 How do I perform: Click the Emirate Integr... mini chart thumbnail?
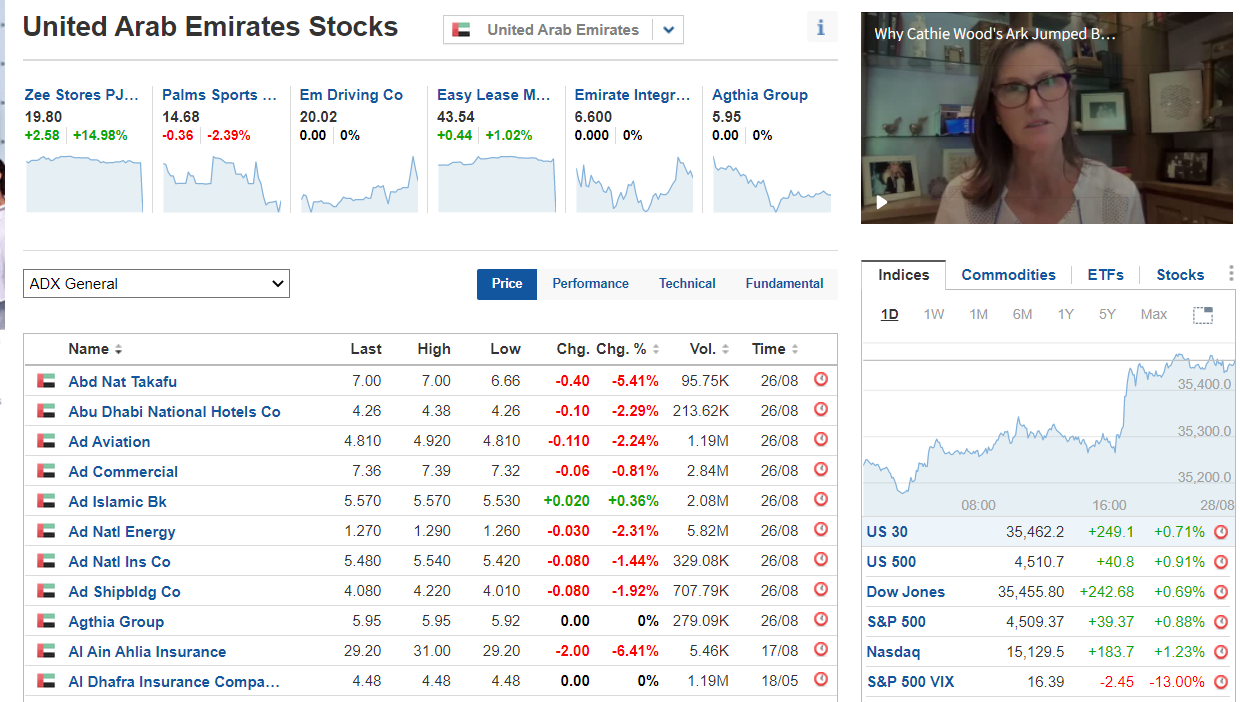click(x=634, y=183)
